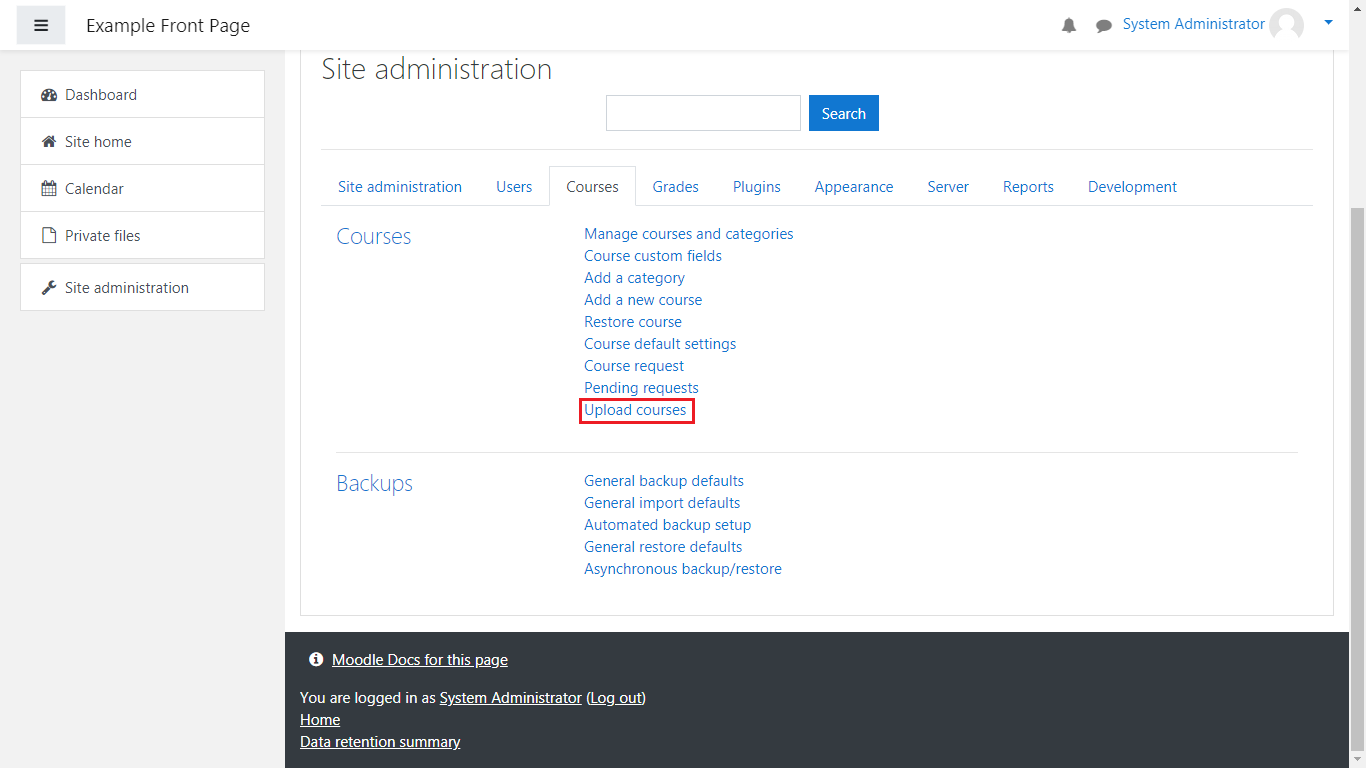Screen dimensions: 1366x768
Task: Open the Appearance tab
Action: [x=853, y=187]
